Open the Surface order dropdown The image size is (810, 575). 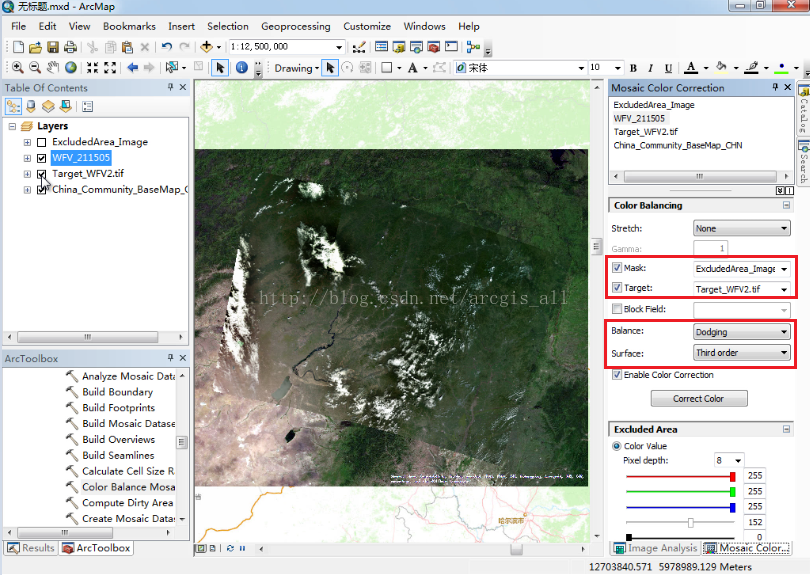coord(741,353)
